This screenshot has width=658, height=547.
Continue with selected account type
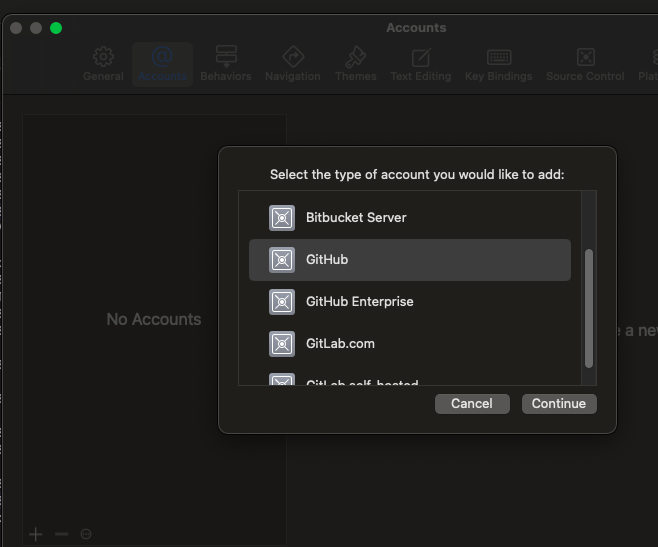[x=559, y=403]
